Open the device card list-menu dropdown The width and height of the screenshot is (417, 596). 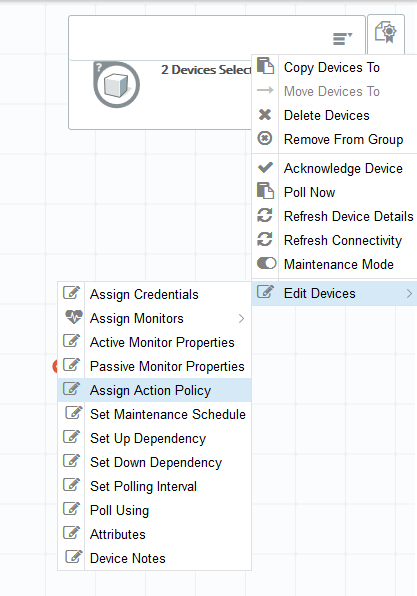342,38
